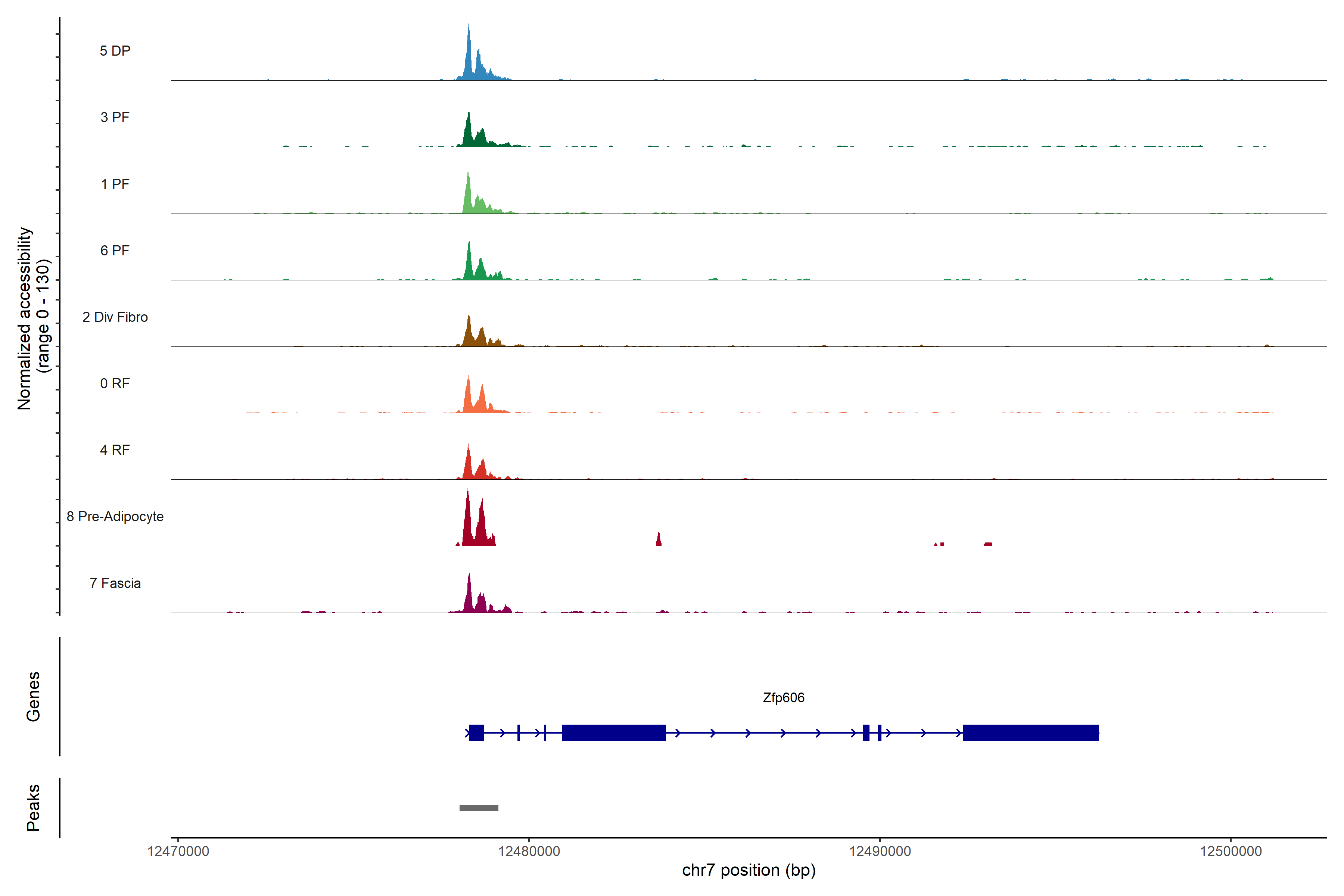
Task: Click the 0 RF track label
Action: (115, 383)
